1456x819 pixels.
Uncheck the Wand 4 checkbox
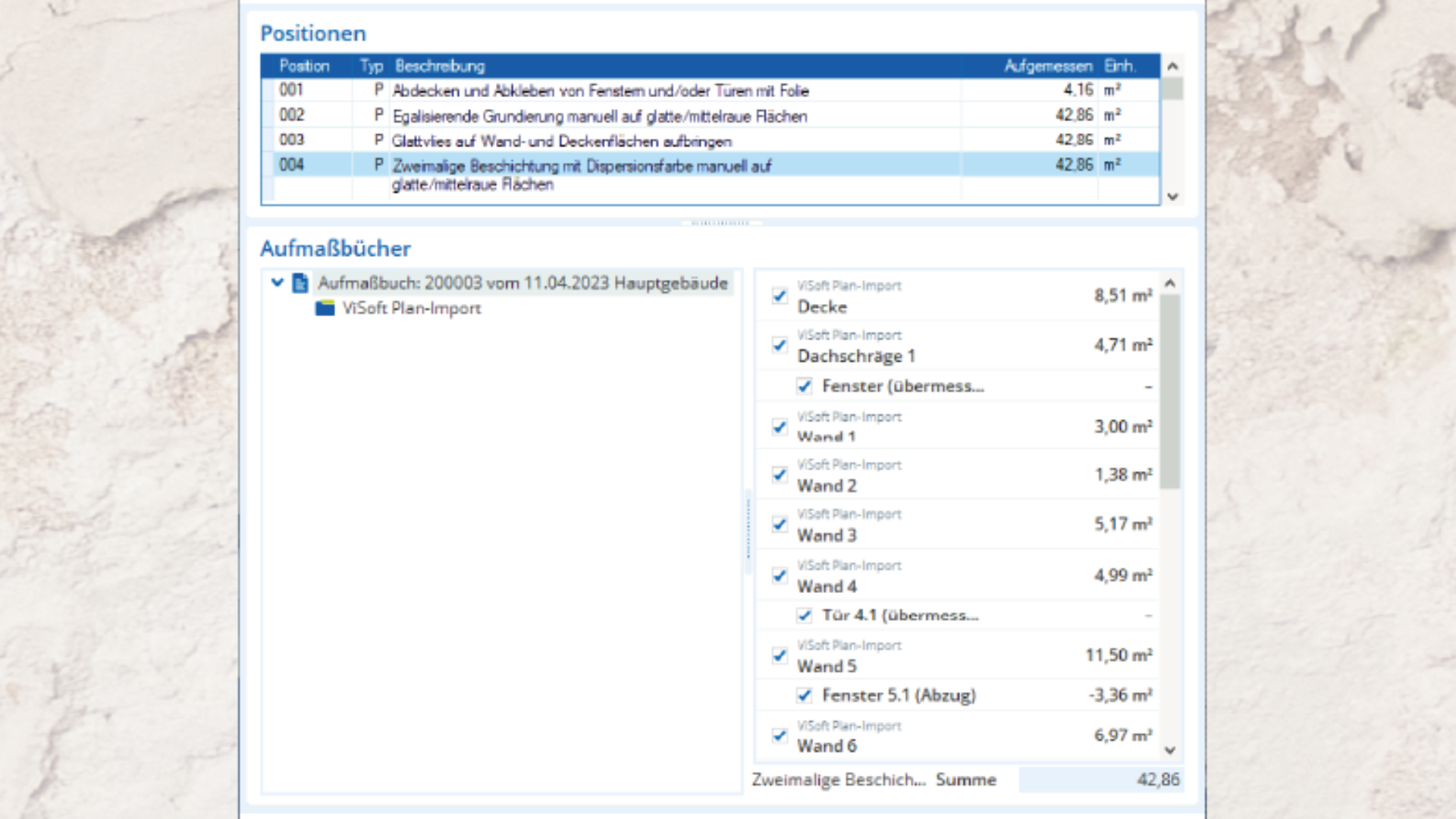[780, 576]
